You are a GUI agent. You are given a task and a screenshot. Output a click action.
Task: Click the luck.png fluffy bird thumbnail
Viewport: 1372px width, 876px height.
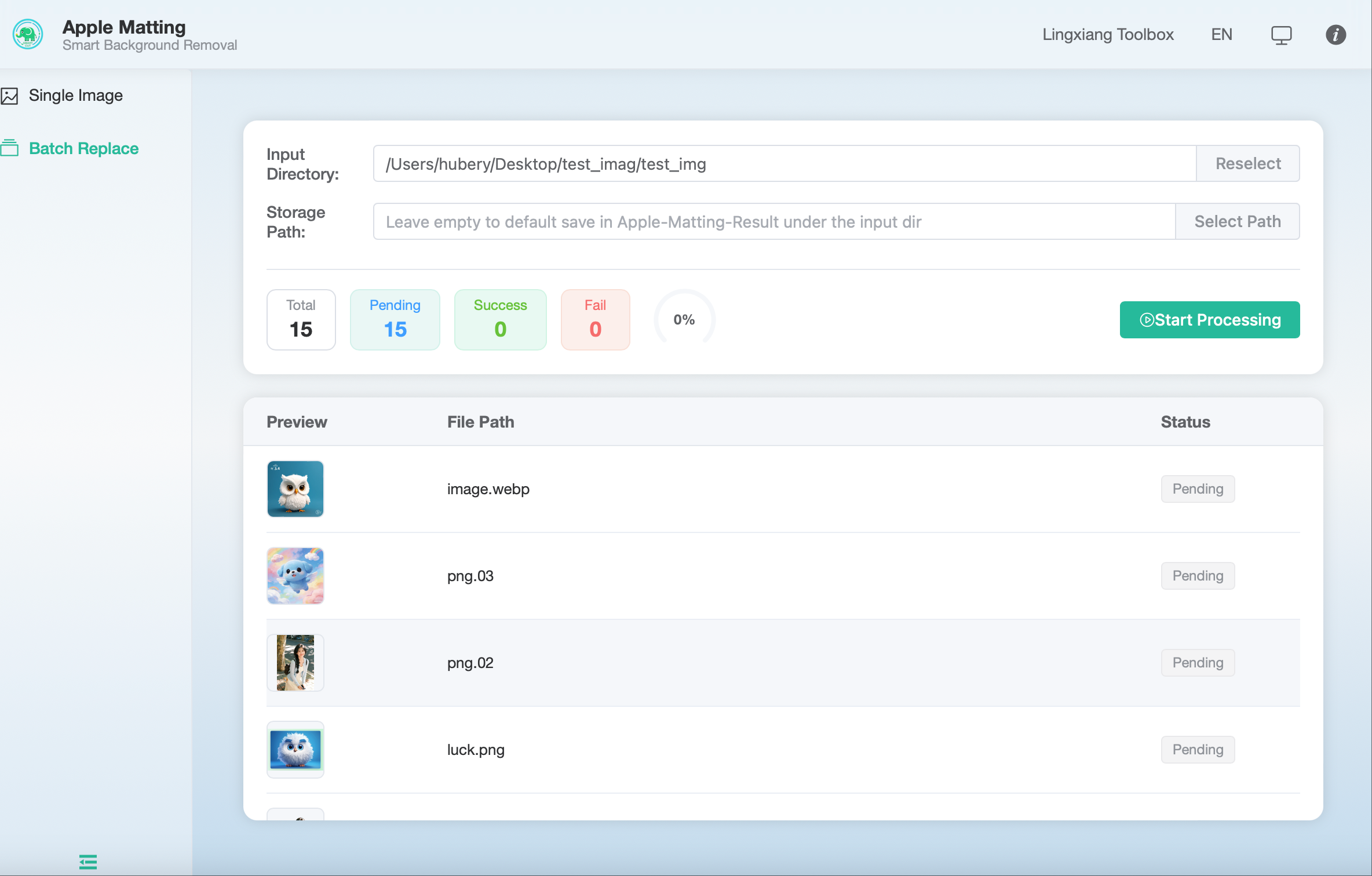(295, 750)
